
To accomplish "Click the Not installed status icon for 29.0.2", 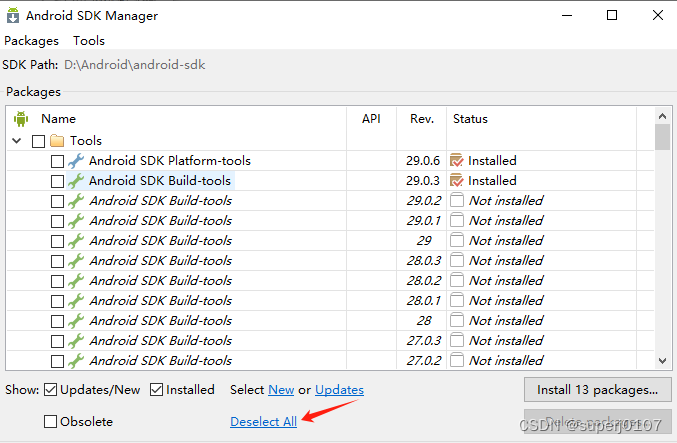I will click(457, 200).
